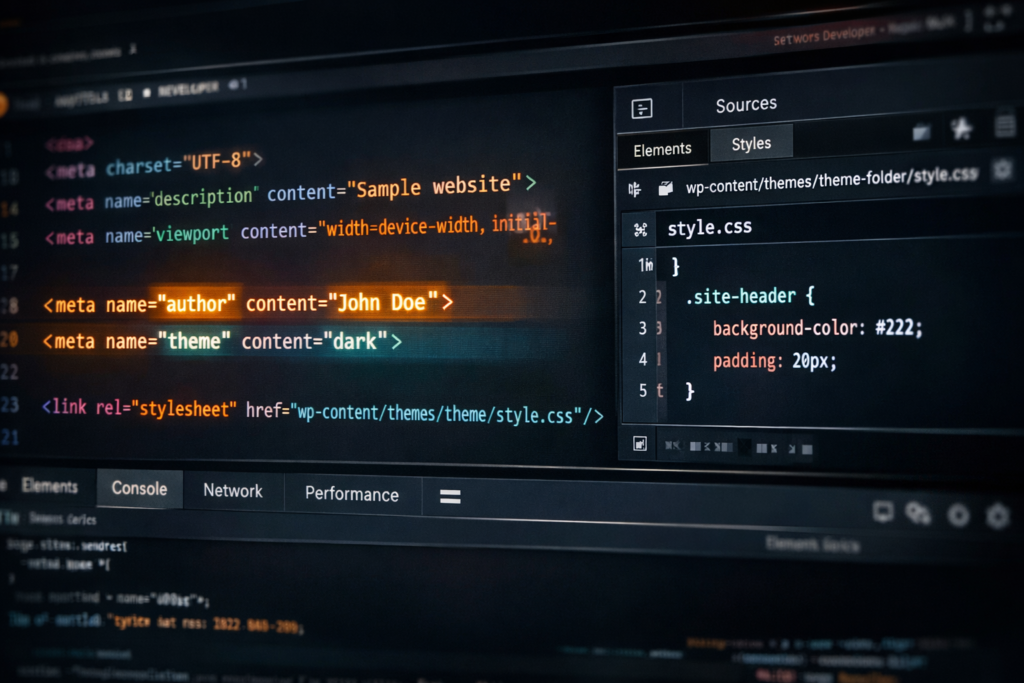The height and width of the screenshot is (683, 1024).
Task: Click the small square icon below CSS editor
Action: pyautogui.click(x=639, y=443)
